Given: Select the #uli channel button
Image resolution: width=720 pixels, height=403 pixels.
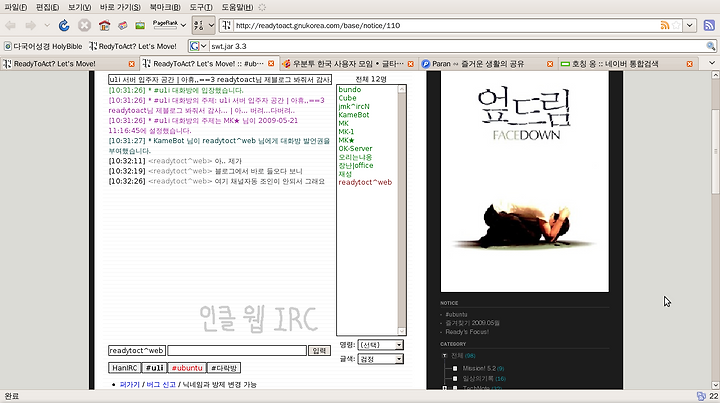Looking at the screenshot, I should 154,368.
